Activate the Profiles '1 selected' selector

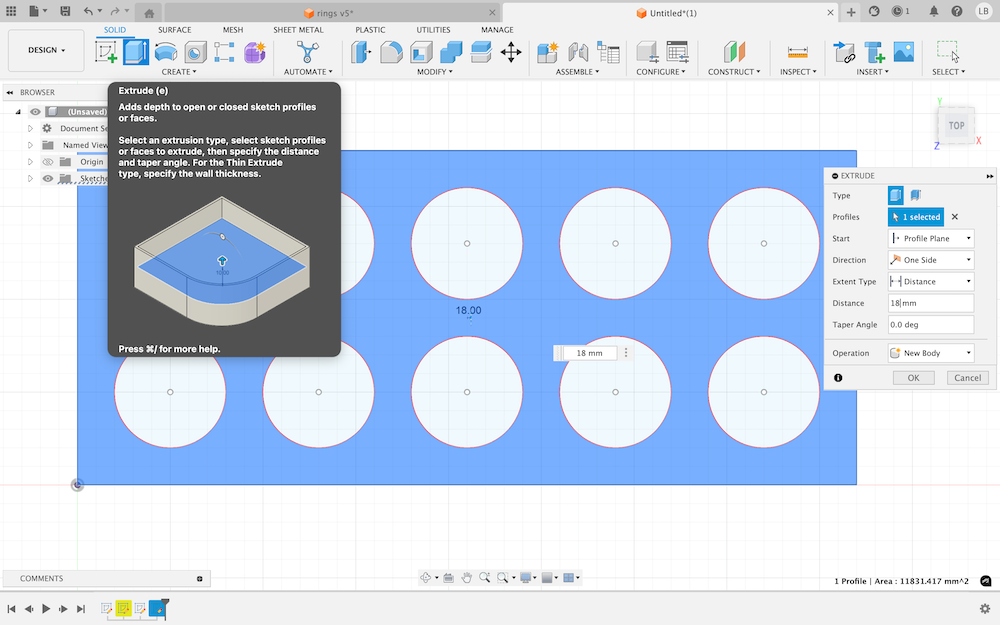[x=916, y=217]
